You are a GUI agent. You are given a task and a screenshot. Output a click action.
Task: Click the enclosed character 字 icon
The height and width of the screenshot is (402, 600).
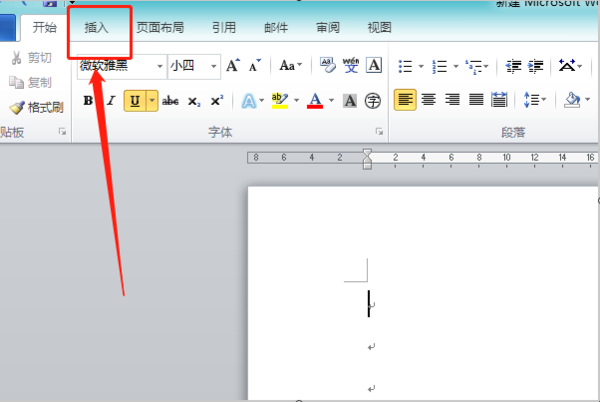click(x=372, y=101)
